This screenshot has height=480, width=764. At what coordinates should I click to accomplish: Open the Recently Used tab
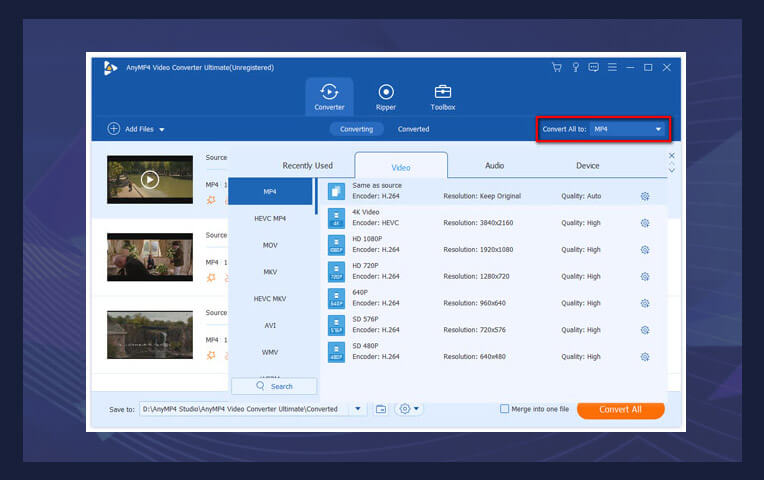coord(307,166)
